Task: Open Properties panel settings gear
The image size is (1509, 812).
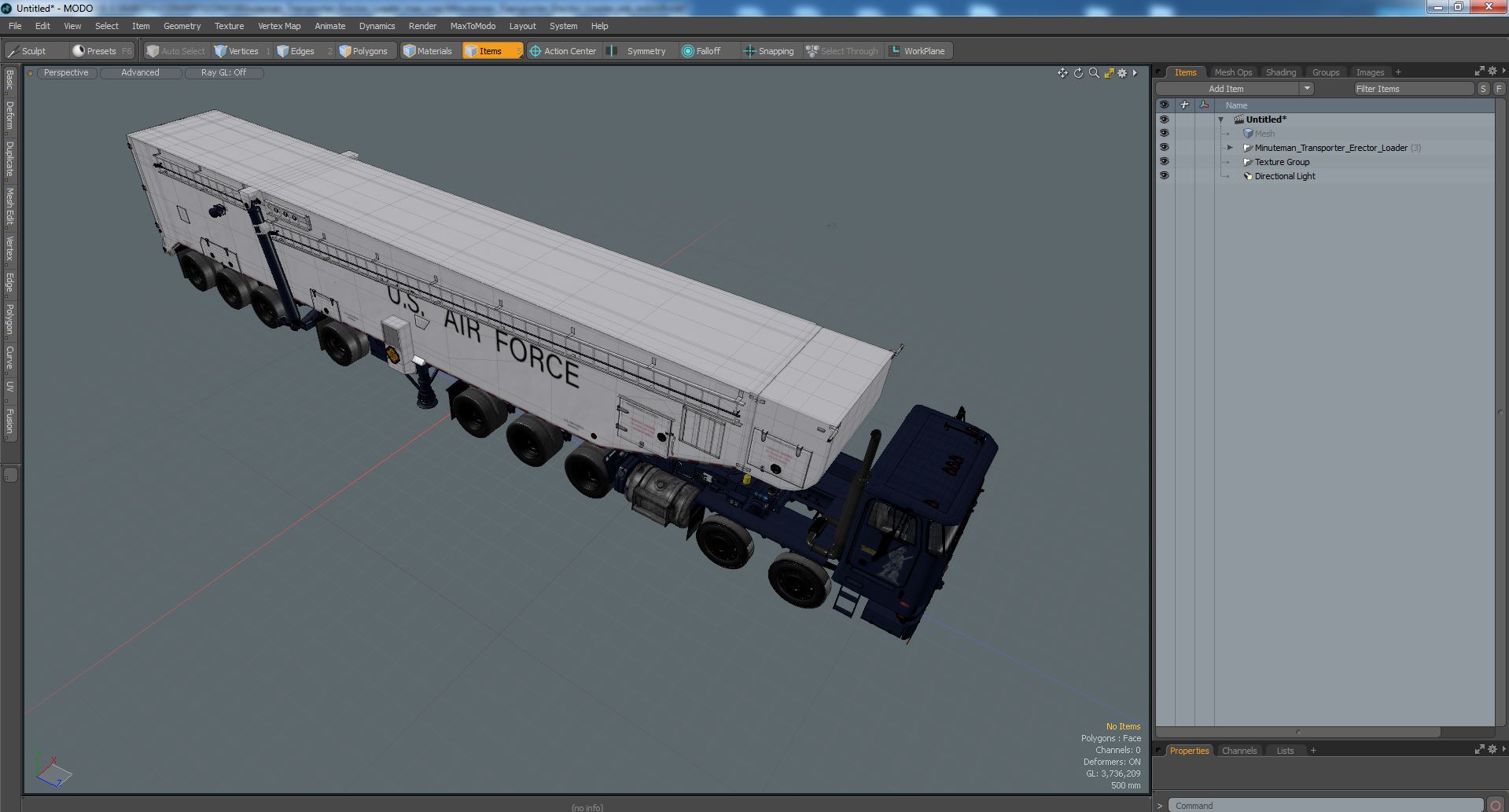Action: pos(1492,749)
